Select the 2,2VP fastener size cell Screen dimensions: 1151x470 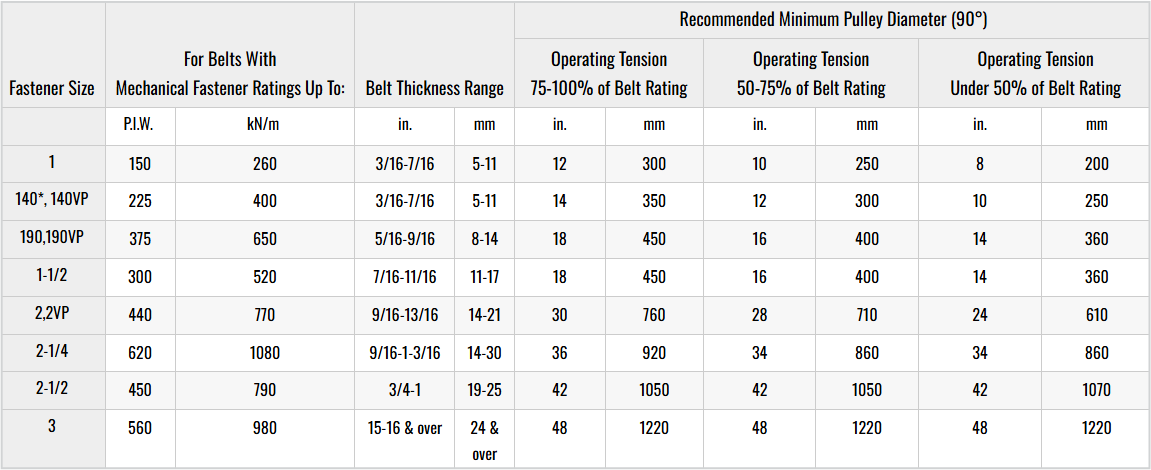52,314
